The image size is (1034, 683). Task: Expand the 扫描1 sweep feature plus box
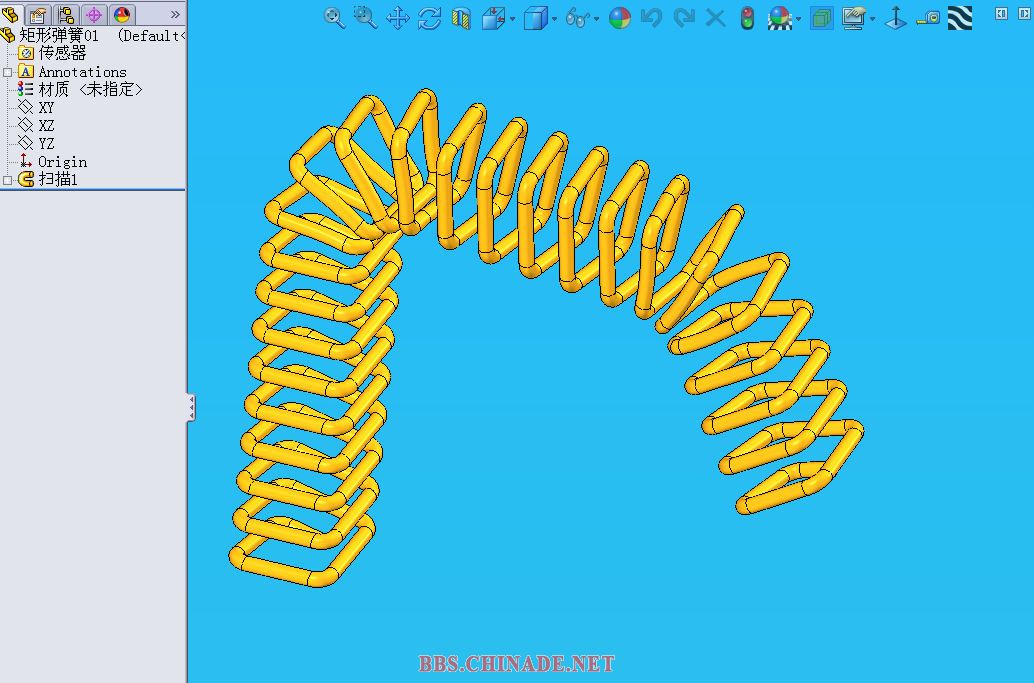[7, 180]
